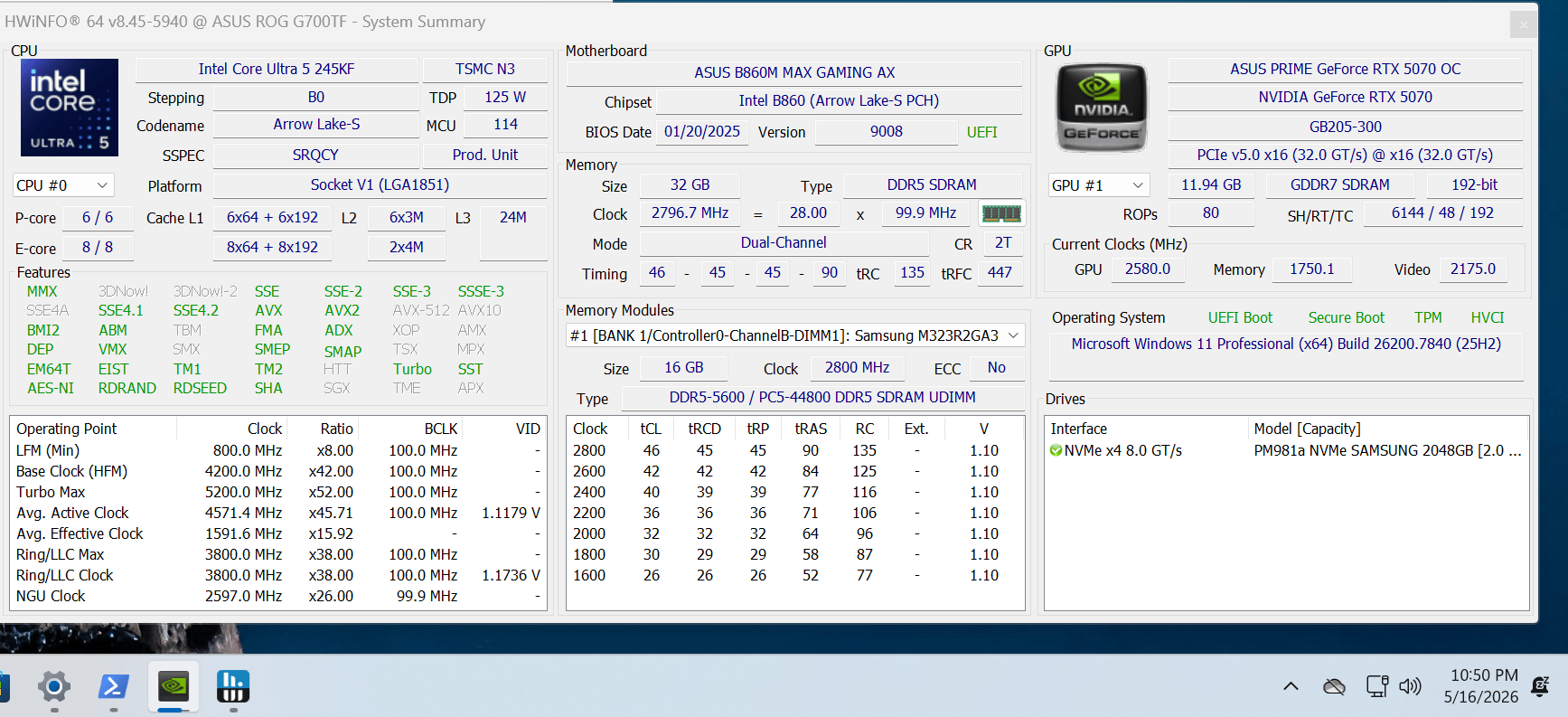Click the 125 W TDP value
Viewport: 1568px width, 717px height.
coord(505,97)
